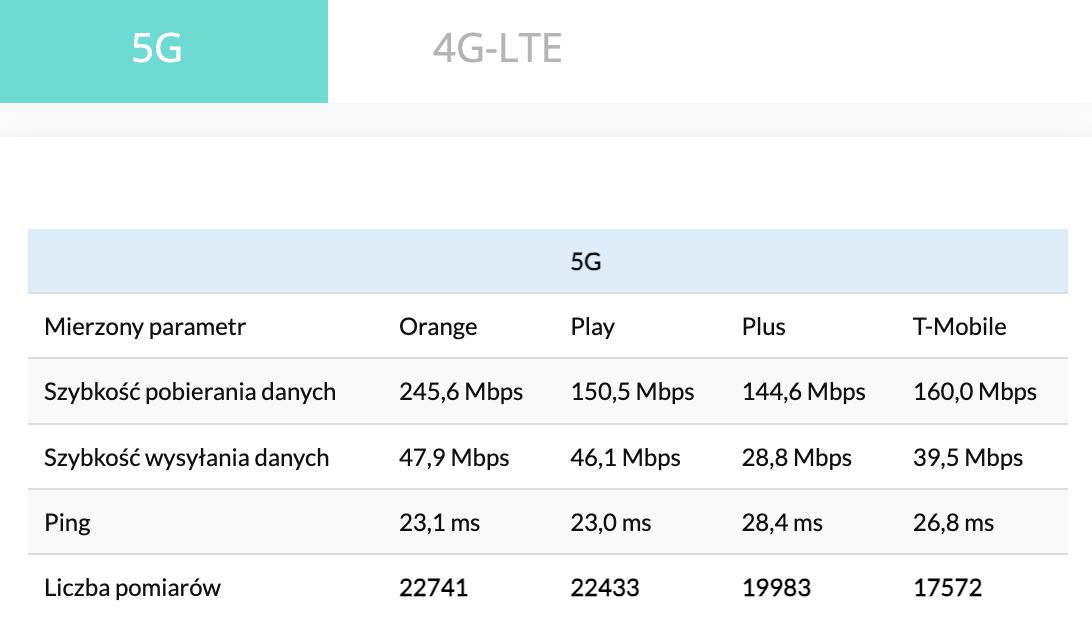The height and width of the screenshot is (640, 1092).
Task: Click Orange download speed 245,6 Mbps
Action: (461, 392)
